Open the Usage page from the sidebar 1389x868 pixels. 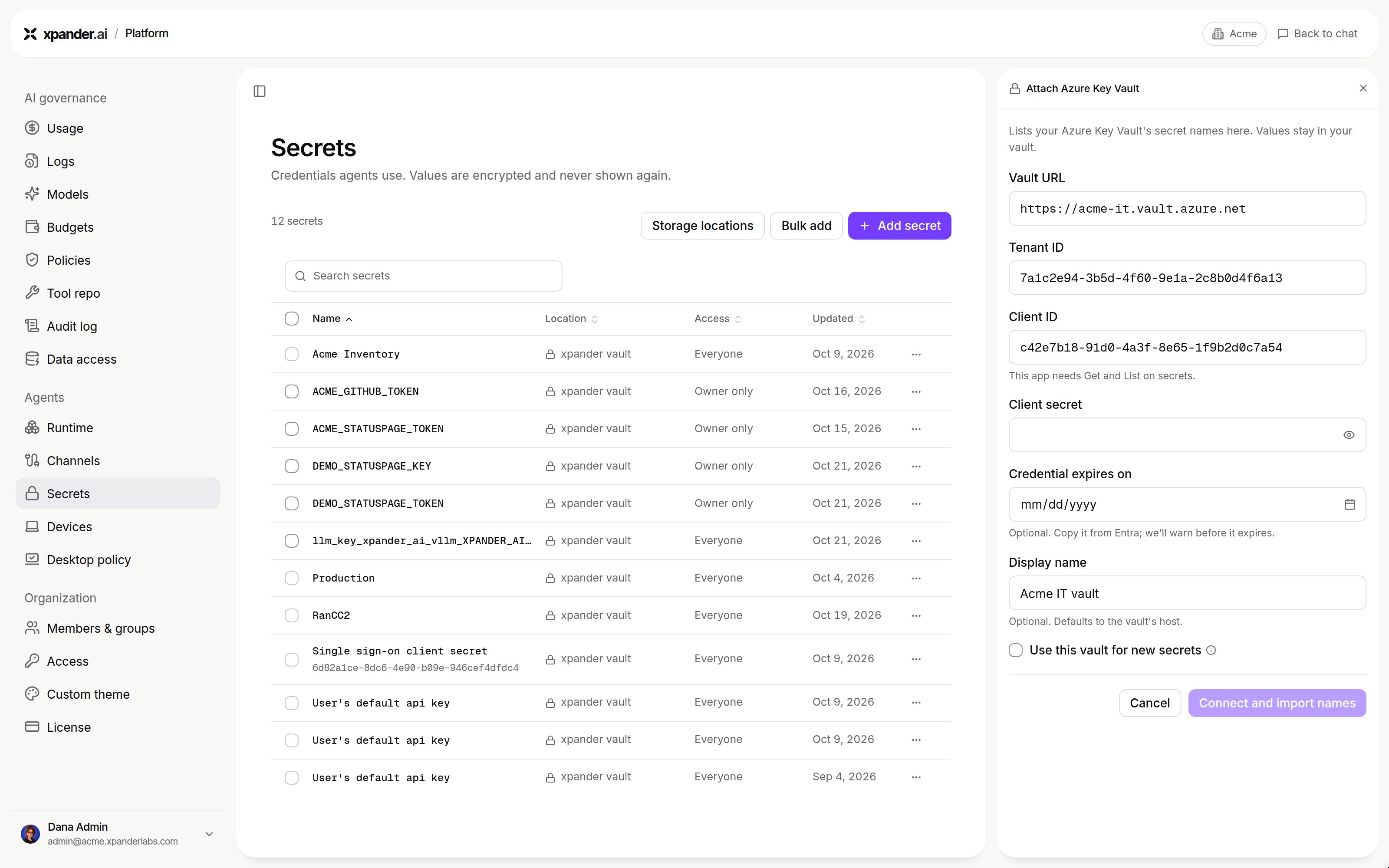click(x=118, y=128)
